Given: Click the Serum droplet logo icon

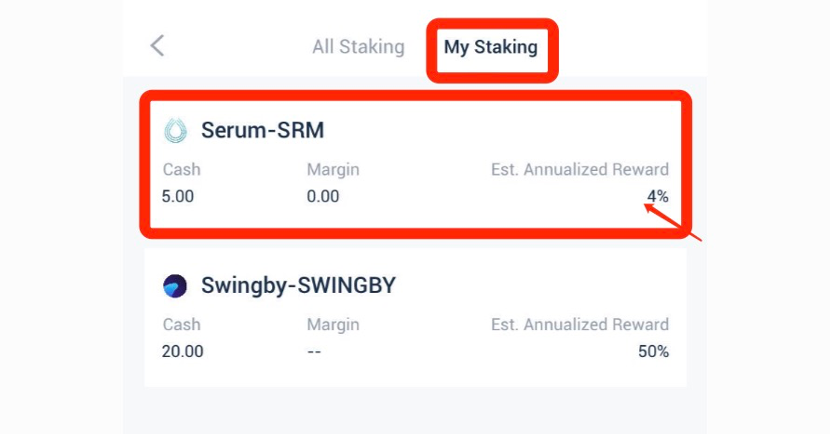Looking at the screenshot, I should pos(175,130).
